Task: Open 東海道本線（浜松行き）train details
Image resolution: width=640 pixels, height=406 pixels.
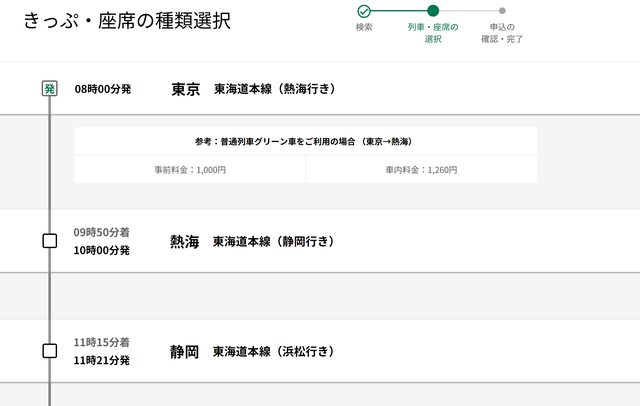Action: 273,352
